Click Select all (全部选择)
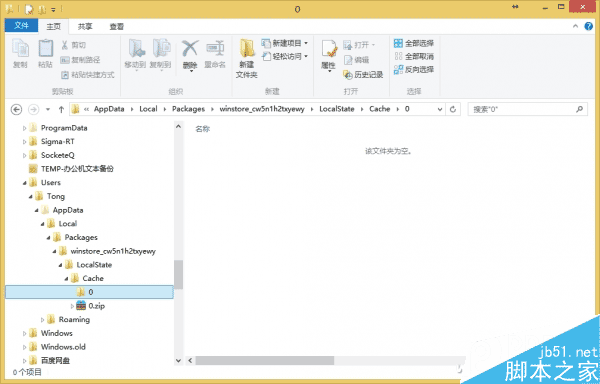 [414, 43]
